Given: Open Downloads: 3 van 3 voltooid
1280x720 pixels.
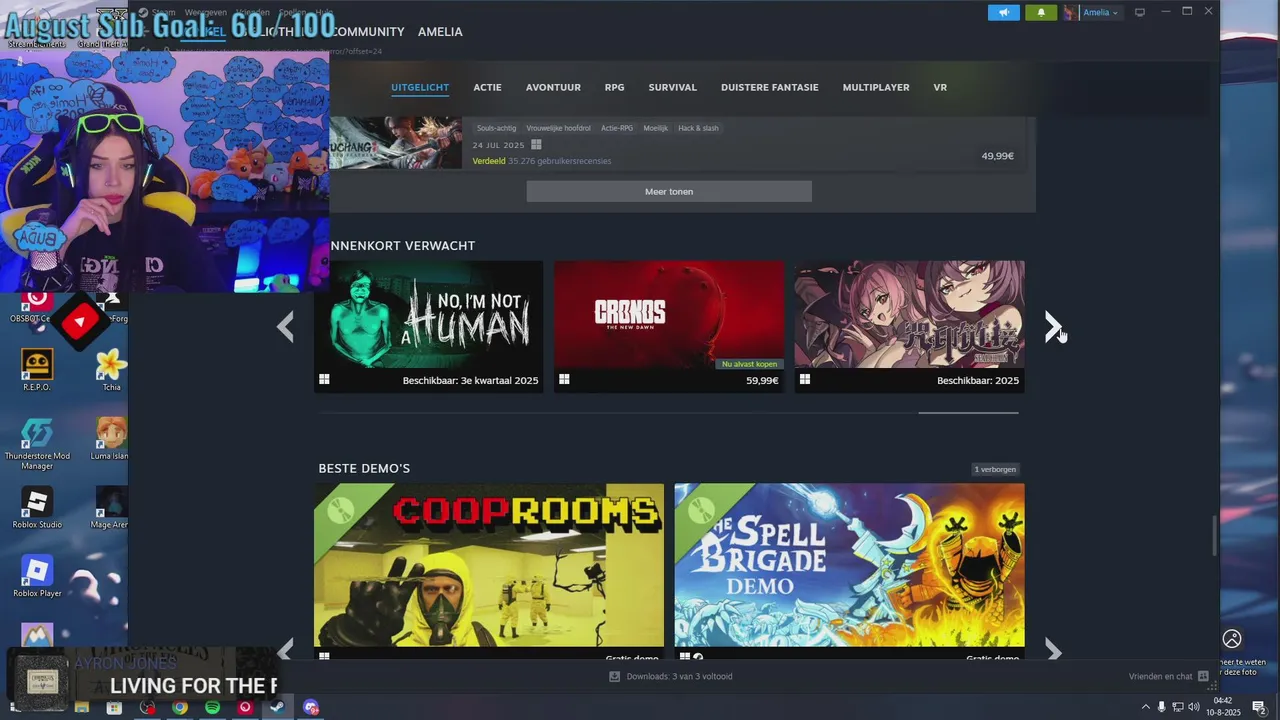Looking at the screenshot, I should [671, 677].
